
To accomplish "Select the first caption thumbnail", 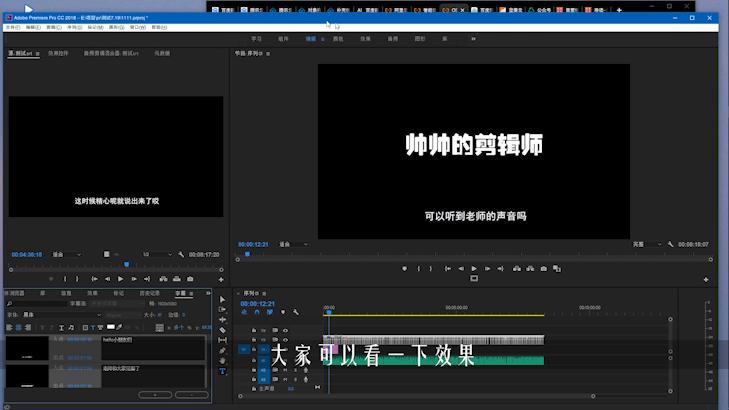I will [x=27, y=348].
